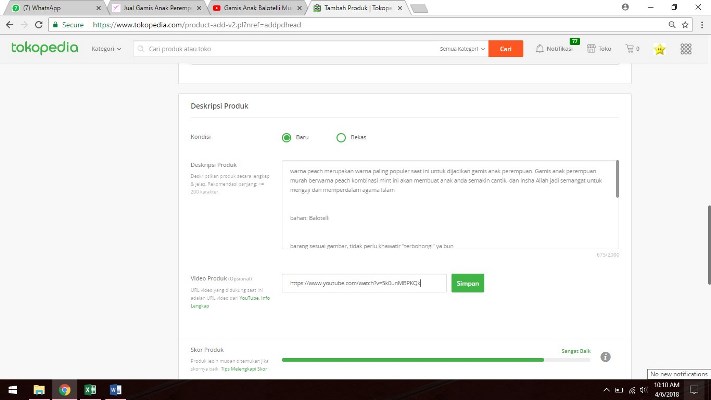Viewport: 711px width, 400px height.
Task: Open the Toko shop icon
Action: [x=591, y=49]
